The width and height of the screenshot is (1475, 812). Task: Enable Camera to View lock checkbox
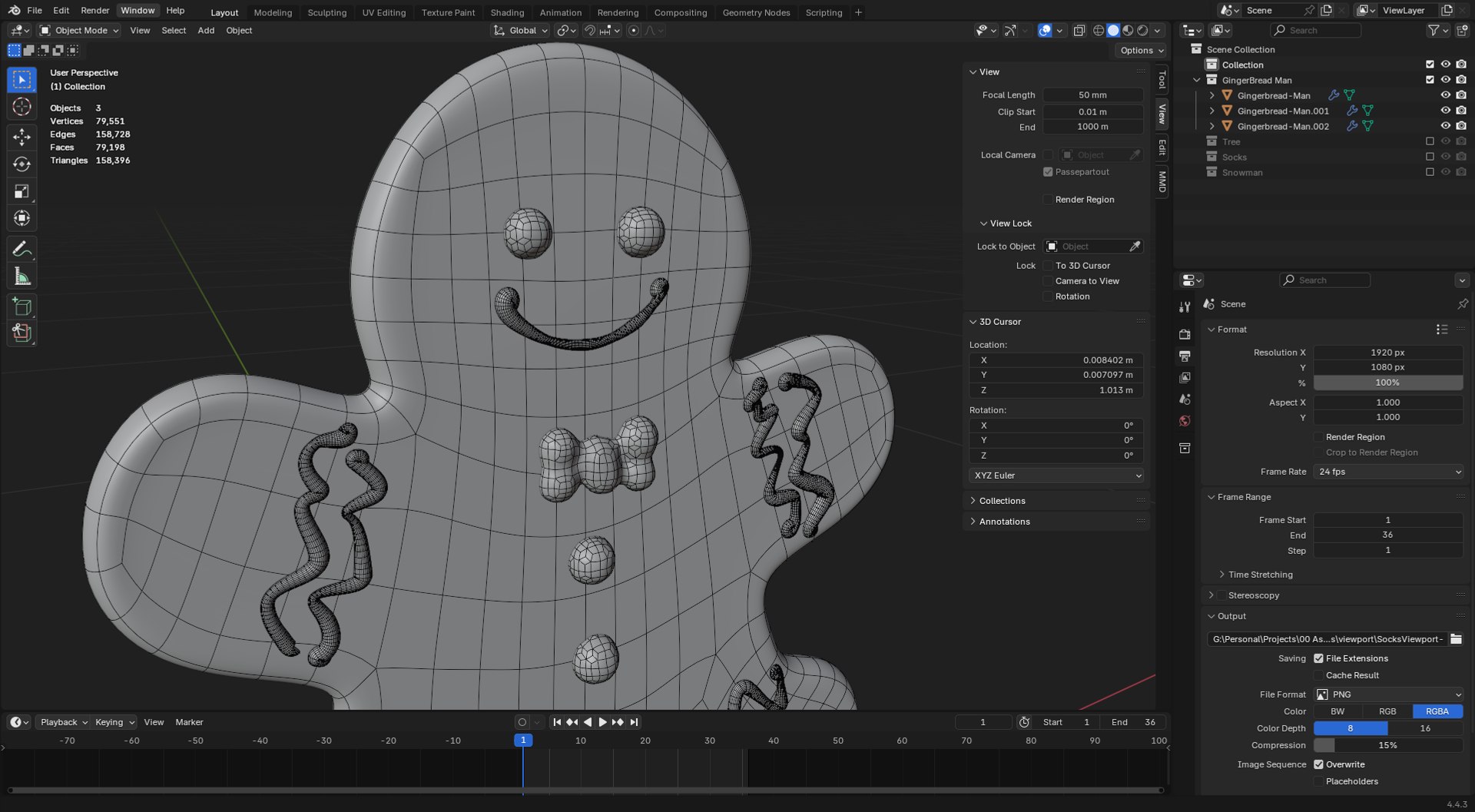[1048, 281]
